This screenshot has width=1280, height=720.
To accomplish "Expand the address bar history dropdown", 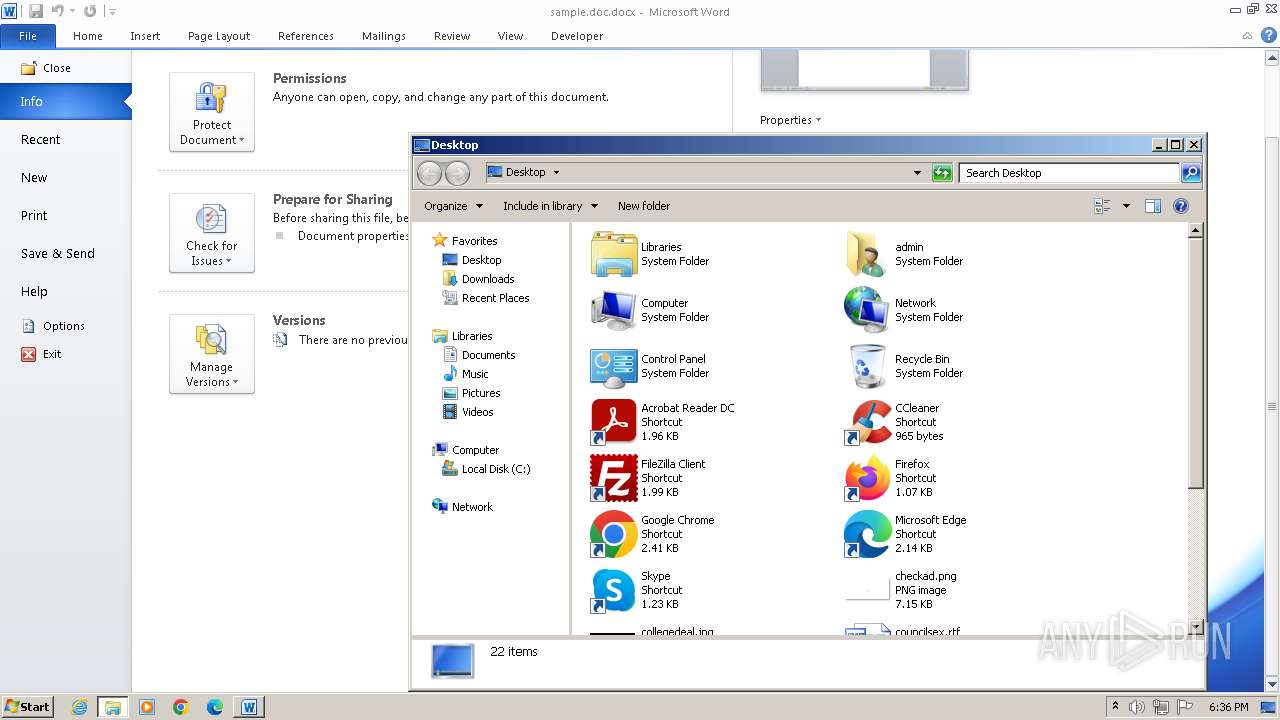I will [x=917, y=173].
